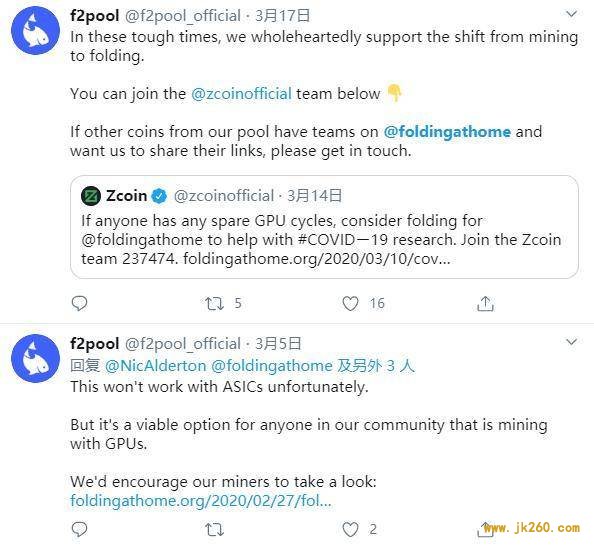This screenshot has height=548, width=594.
Task: Share the March 5 f2pool tweet
Action: point(485,529)
